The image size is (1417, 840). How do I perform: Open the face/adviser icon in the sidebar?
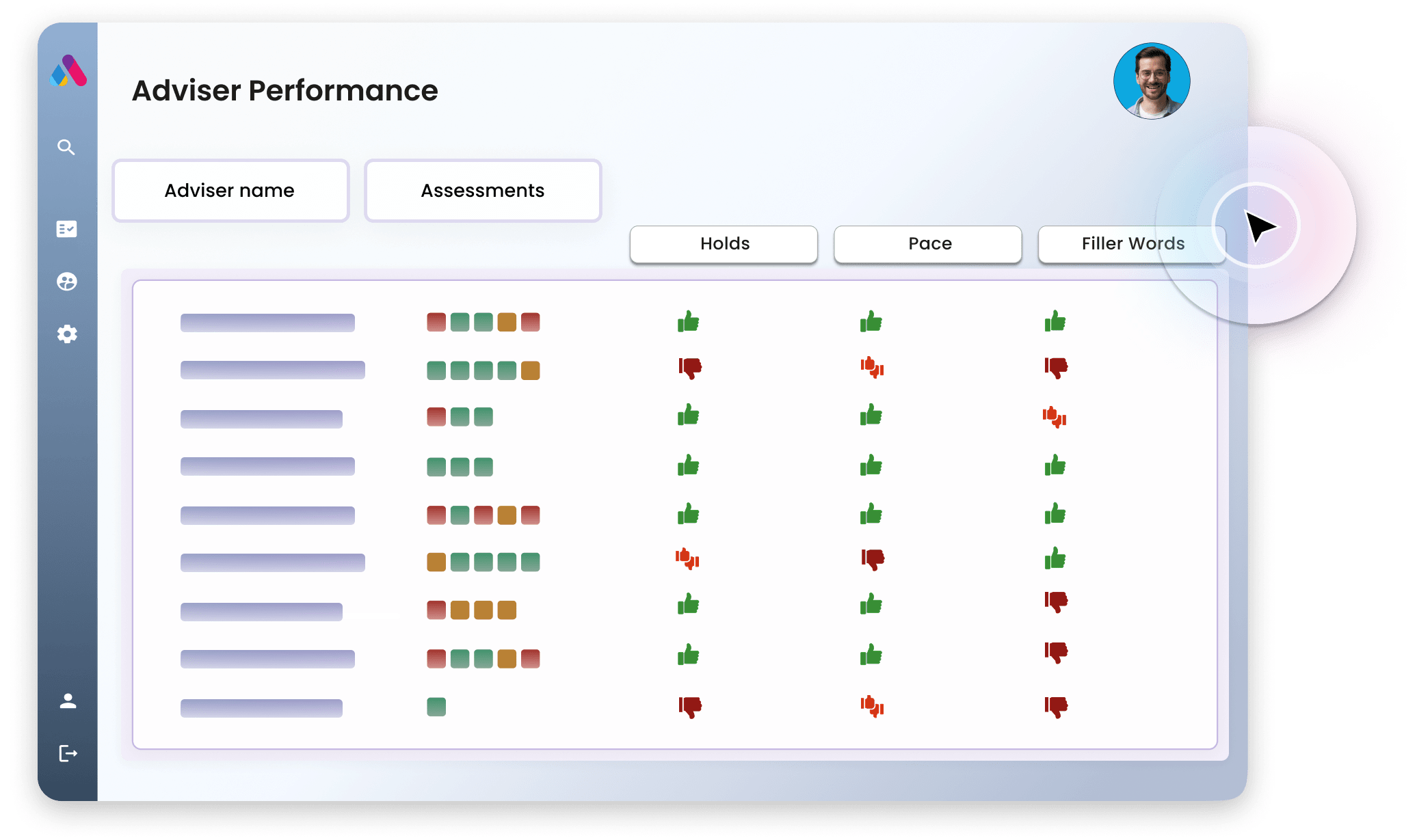[x=66, y=282]
